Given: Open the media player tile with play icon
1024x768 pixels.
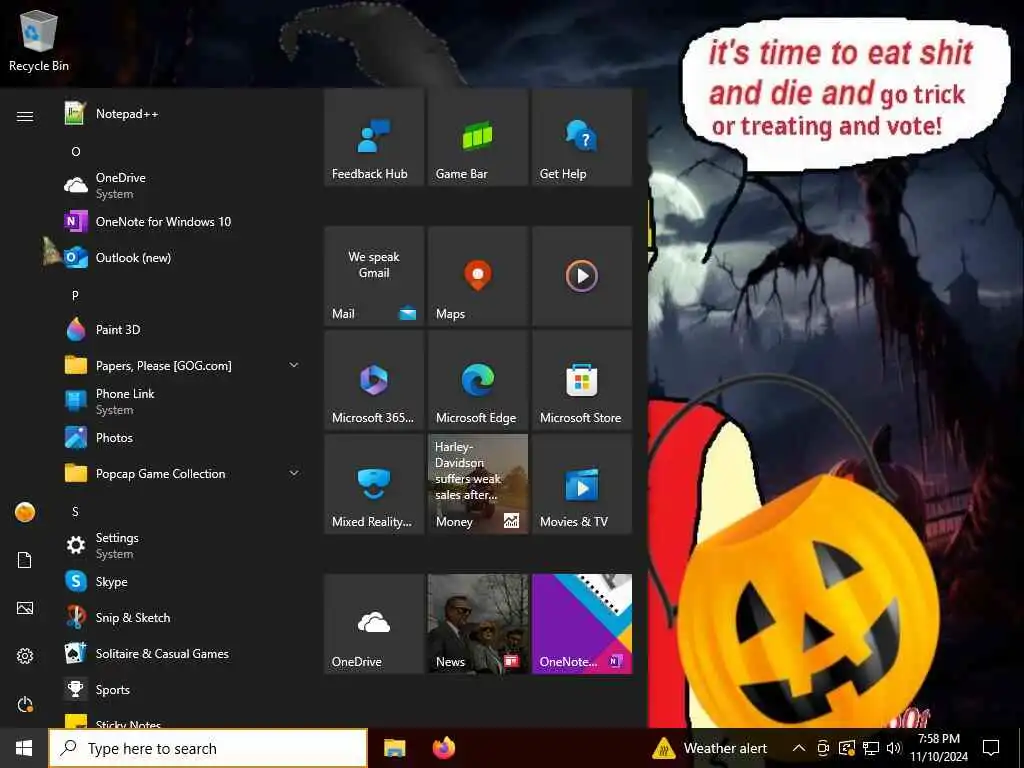Looking at the screenshot, I should pyautogui.click(x=582, y=276).
